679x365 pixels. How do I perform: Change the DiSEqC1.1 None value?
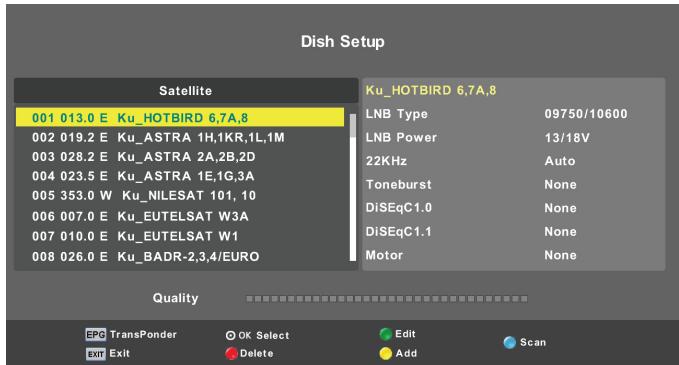click(x=560, y=232)
